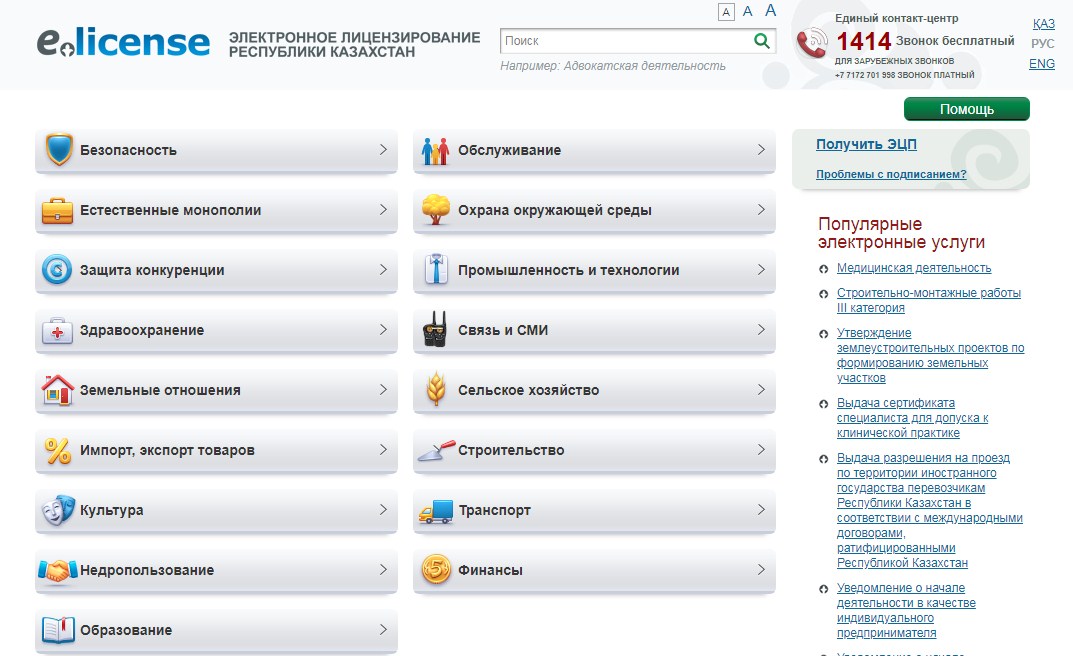1073x656 pixels.
Task: Click the theater masks icon for Культура
Action: (58, 510)
